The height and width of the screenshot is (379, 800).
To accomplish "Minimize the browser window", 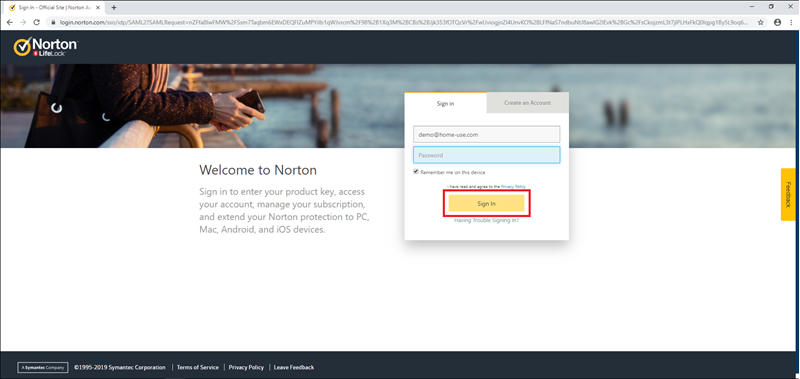I will 753,6.
